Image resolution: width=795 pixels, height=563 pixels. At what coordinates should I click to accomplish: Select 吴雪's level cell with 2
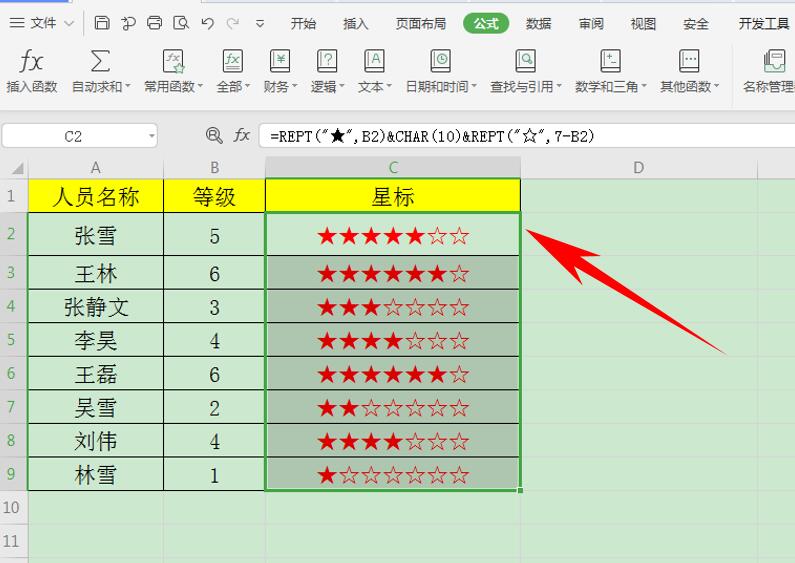click(214, 407)
